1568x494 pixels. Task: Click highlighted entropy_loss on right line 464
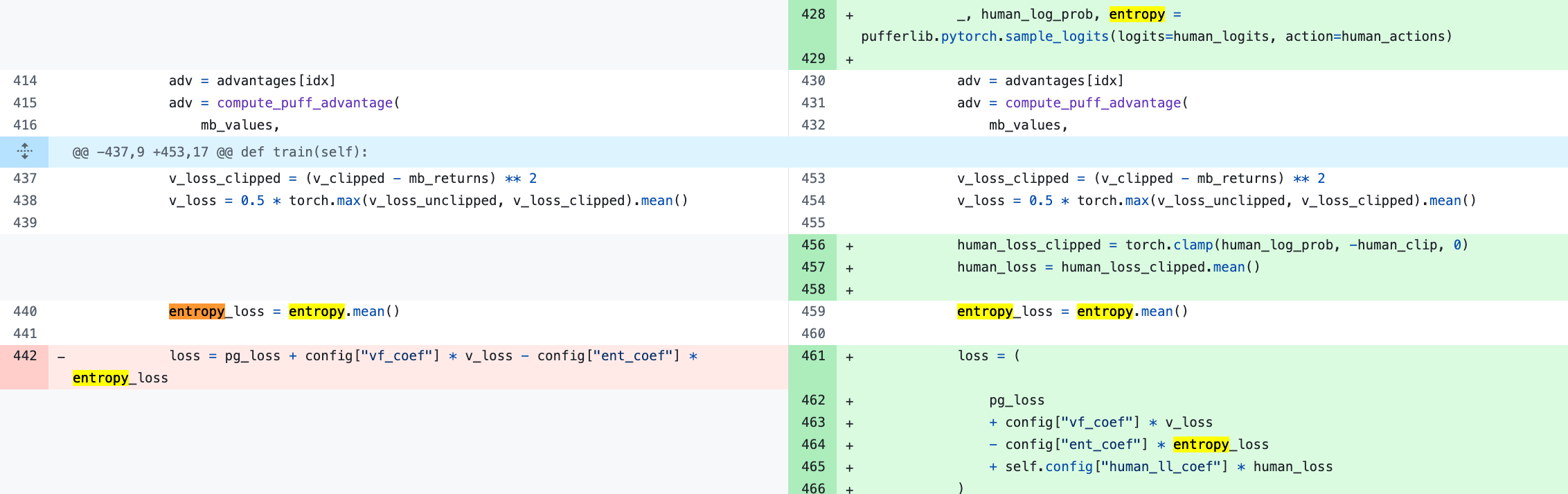(x=1221, y=444)
